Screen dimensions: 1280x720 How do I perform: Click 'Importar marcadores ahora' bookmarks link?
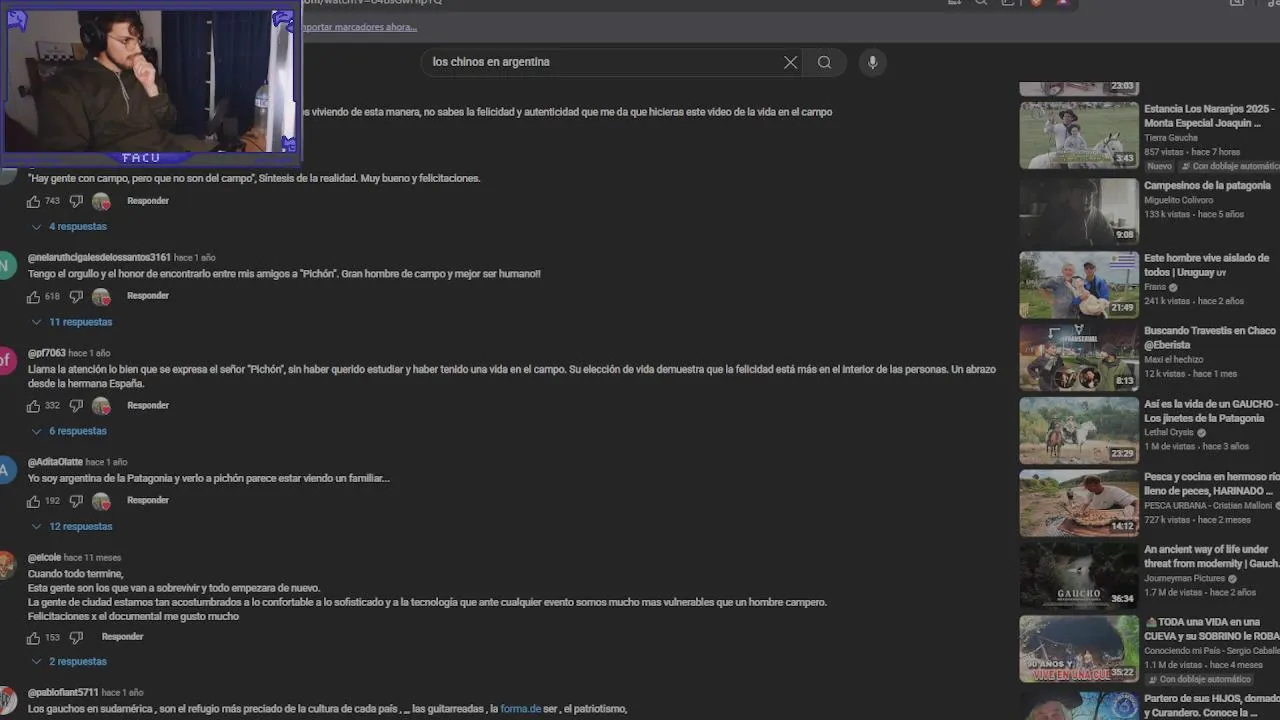coord(359,27)
